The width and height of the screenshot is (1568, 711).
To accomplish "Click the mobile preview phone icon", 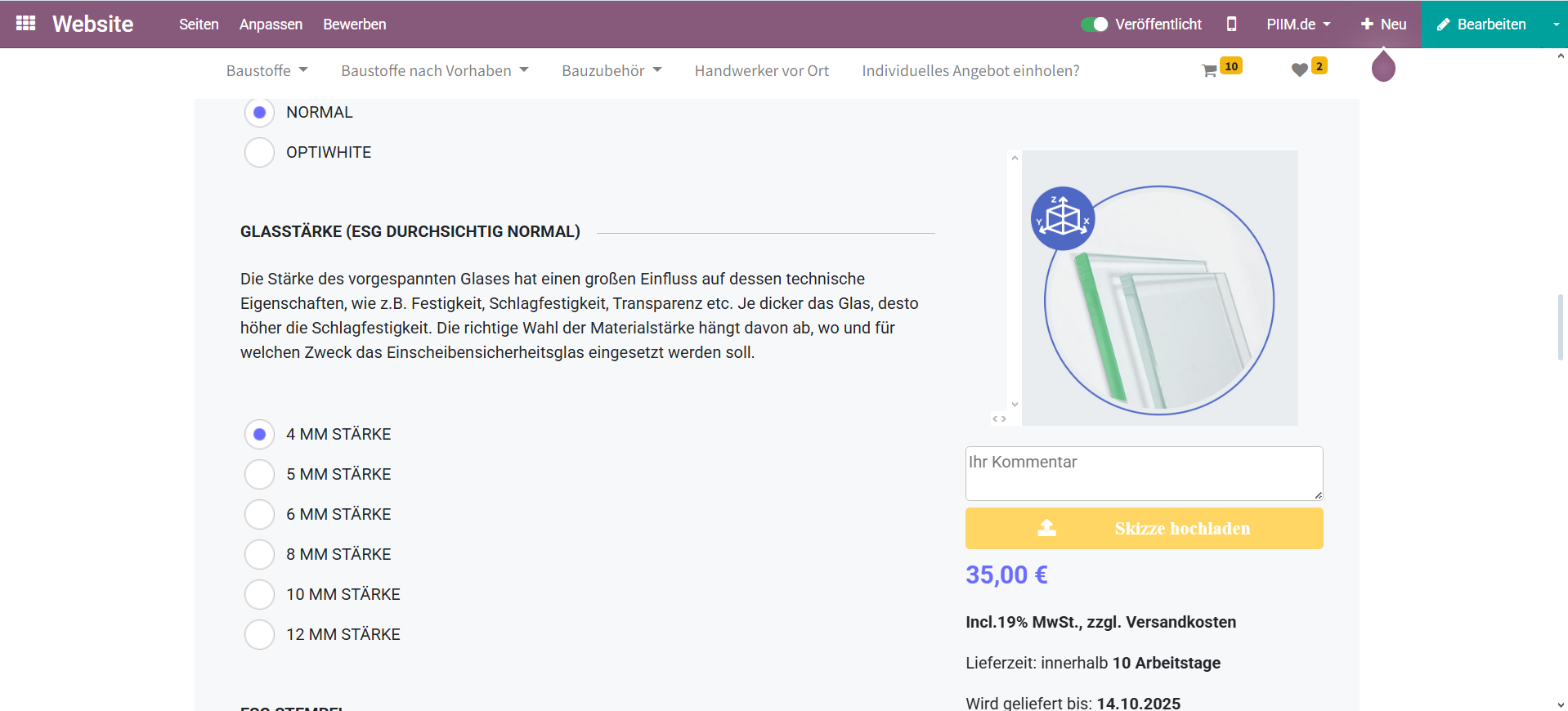I will pos(1231,25).
